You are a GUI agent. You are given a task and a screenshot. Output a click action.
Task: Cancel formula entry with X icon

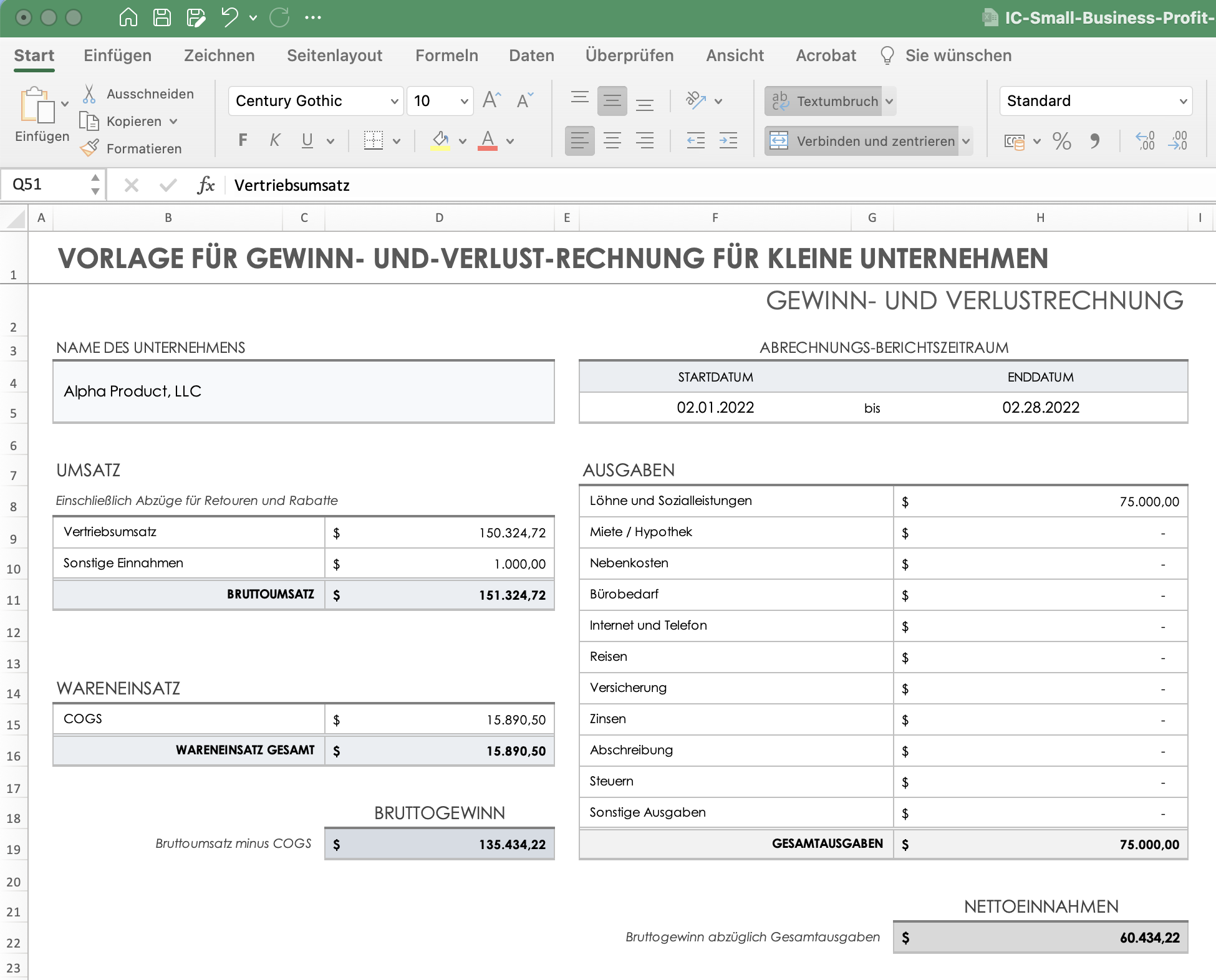[x=131, y=185]
